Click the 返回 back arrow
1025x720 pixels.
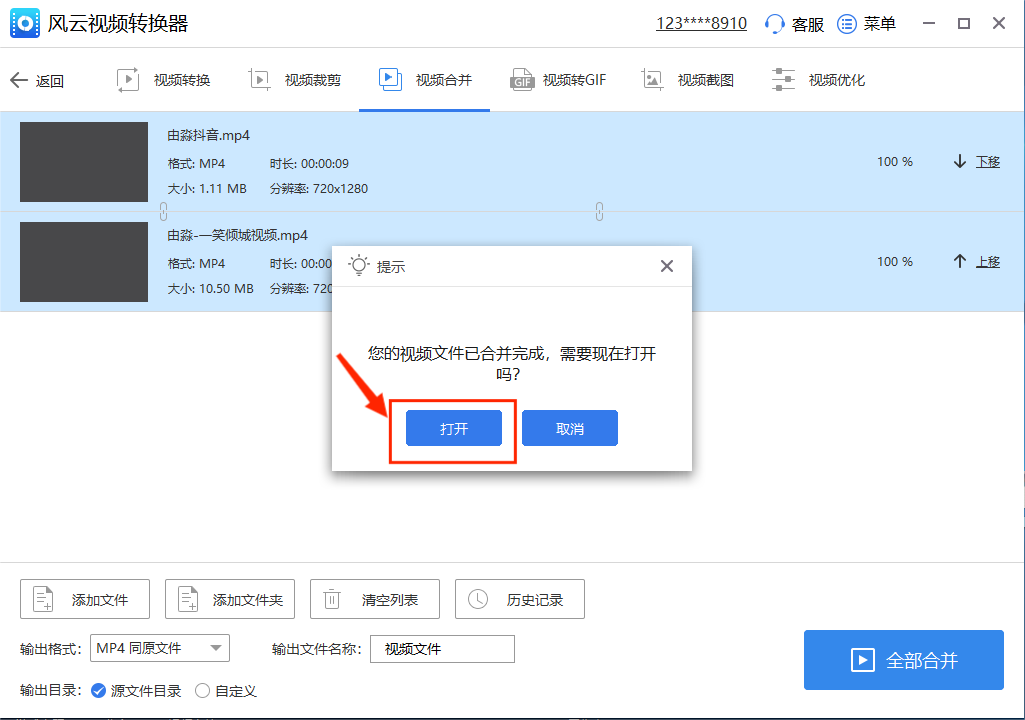point(21,80)
